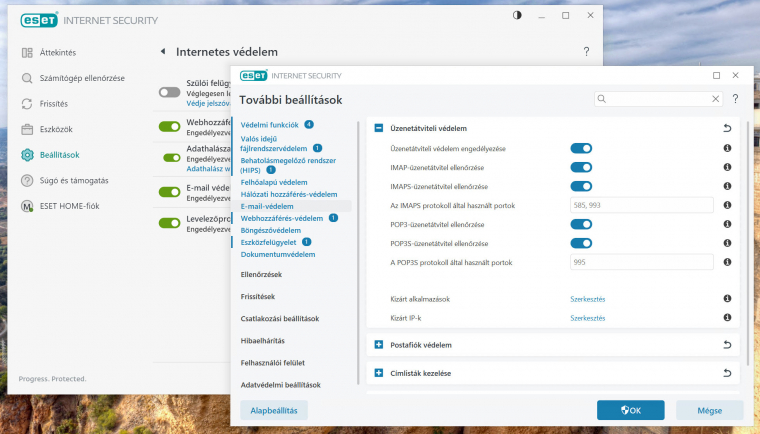Select Webhozzáférés-védelem in settings tree
Image resolution: width=760 pixels, height=434 pixels.
(282, 218)
